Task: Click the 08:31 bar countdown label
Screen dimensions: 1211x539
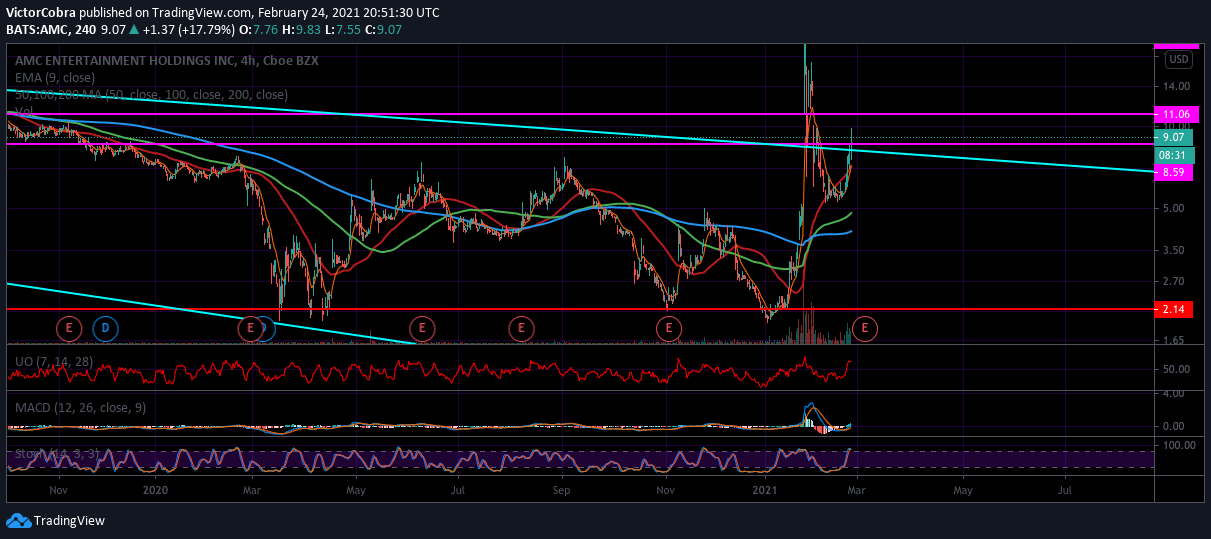Action: 1176,155
